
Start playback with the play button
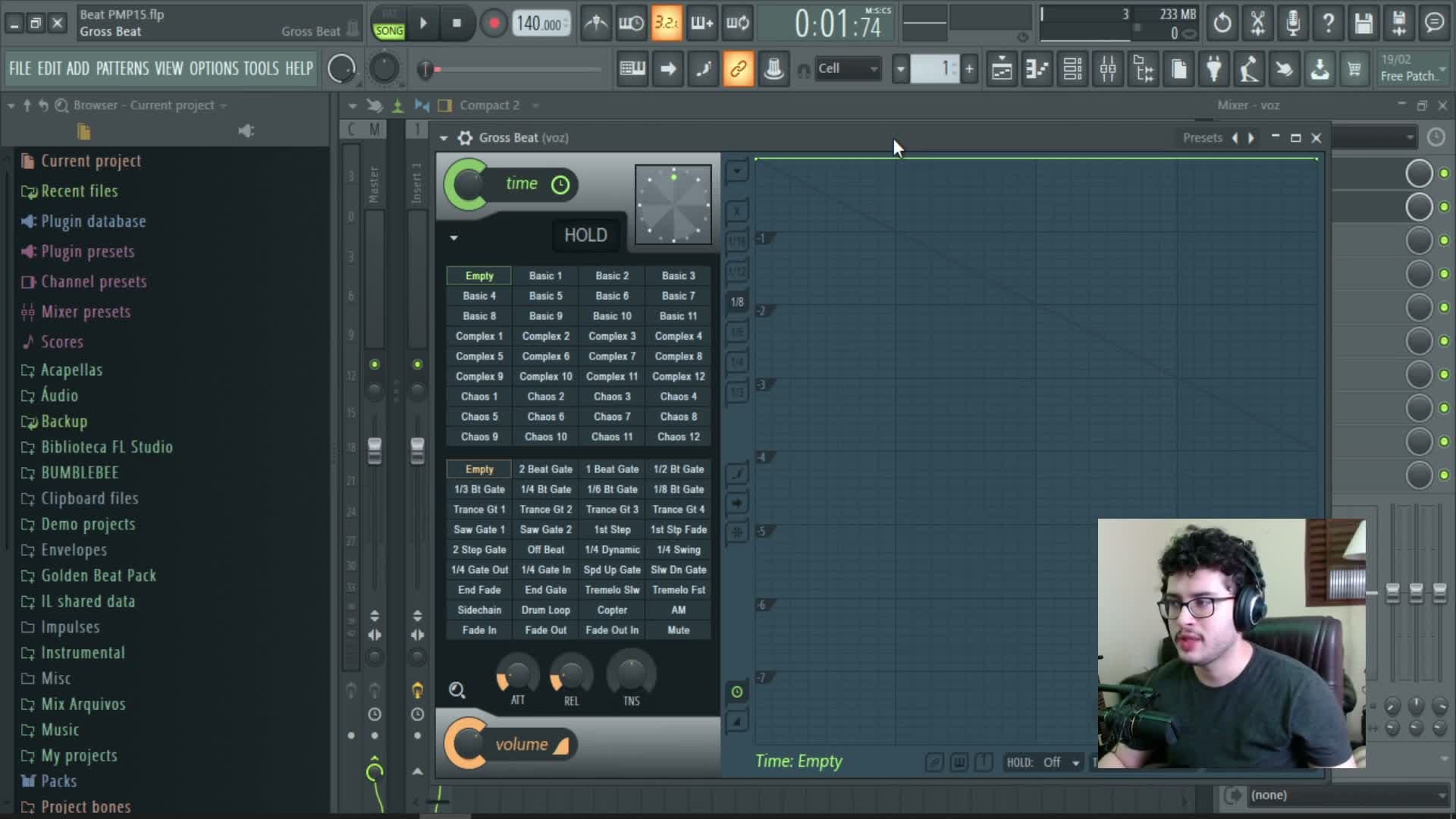click(x=424, y=24)
